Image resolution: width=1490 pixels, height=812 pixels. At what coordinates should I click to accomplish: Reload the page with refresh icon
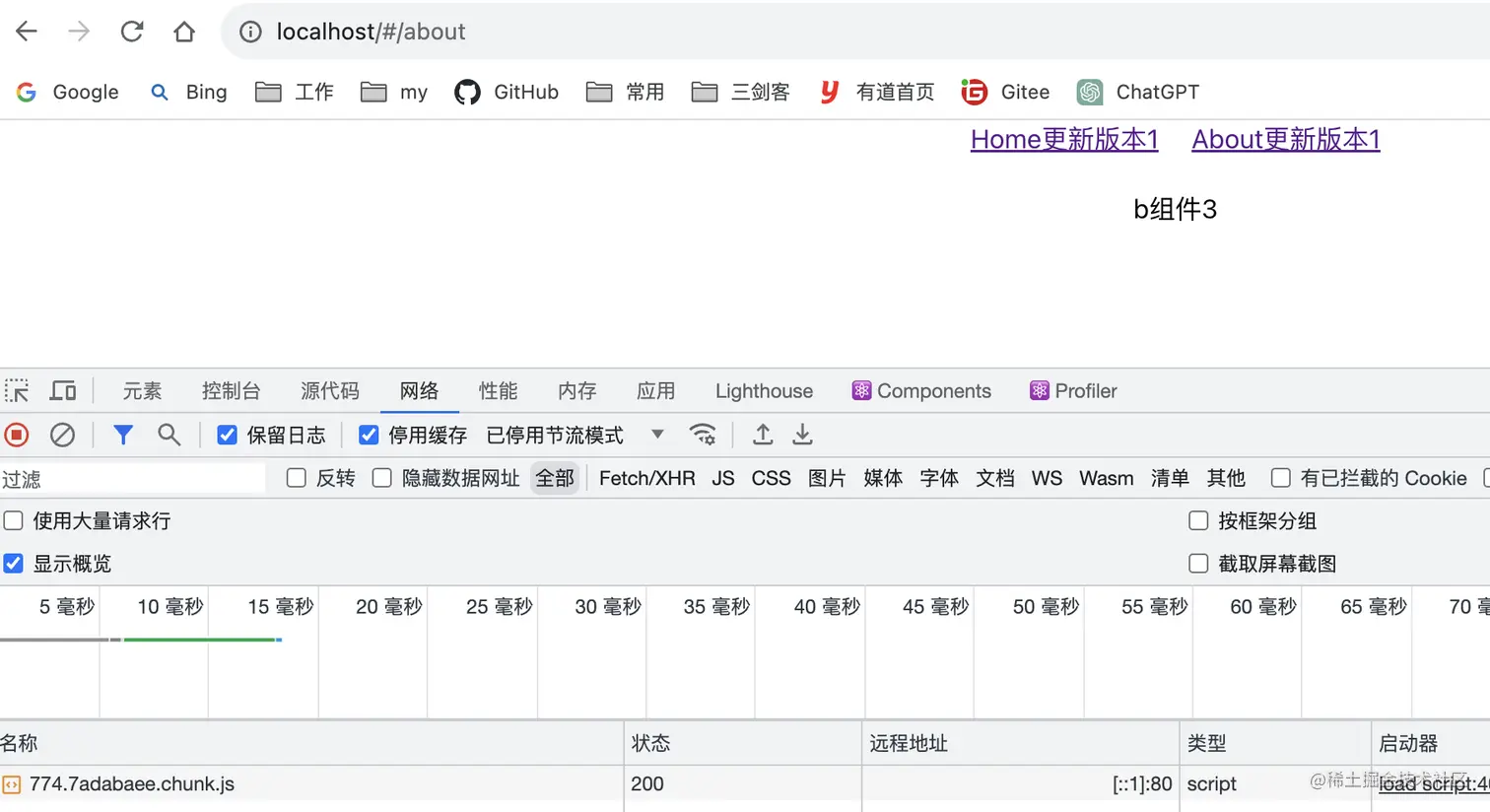tap(132, 32)
